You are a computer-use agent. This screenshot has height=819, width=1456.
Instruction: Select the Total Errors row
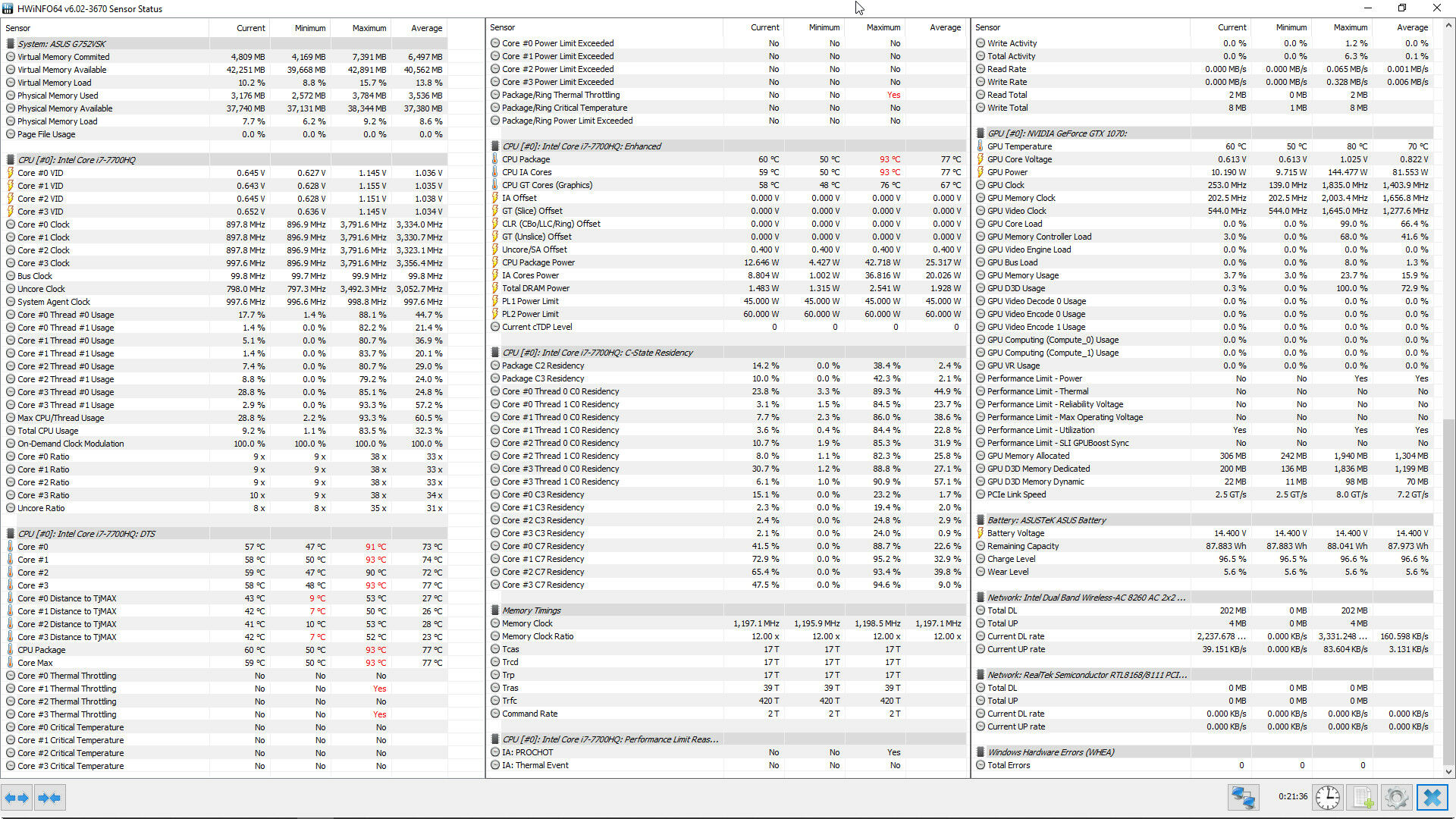(1204, 765)
